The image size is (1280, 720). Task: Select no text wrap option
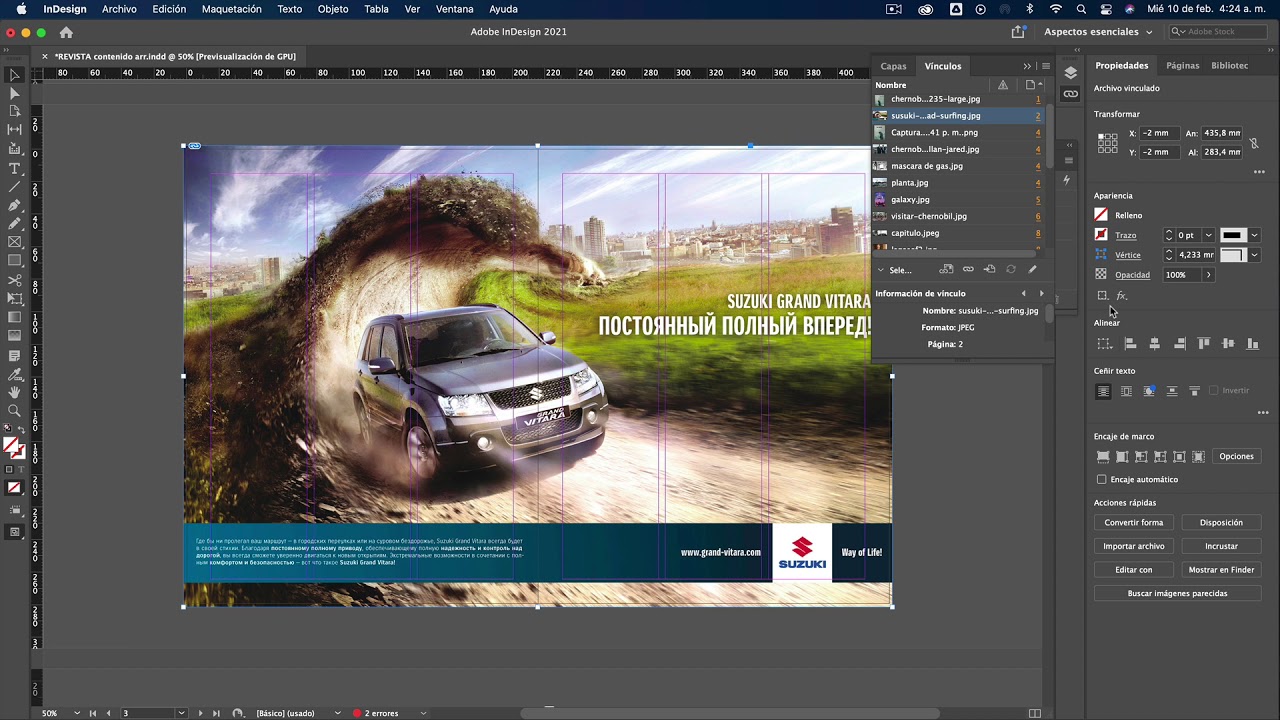pos(1103,391)
